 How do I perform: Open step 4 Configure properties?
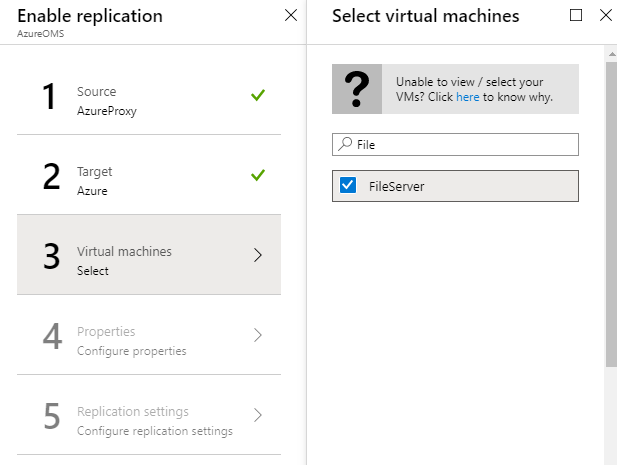(x=149, y=335)
